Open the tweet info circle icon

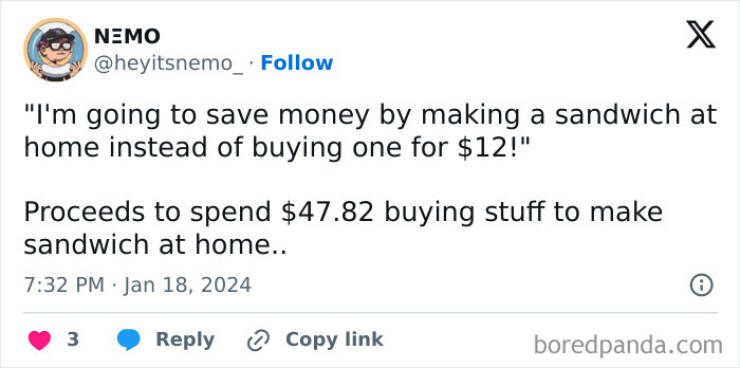(701, 285)
